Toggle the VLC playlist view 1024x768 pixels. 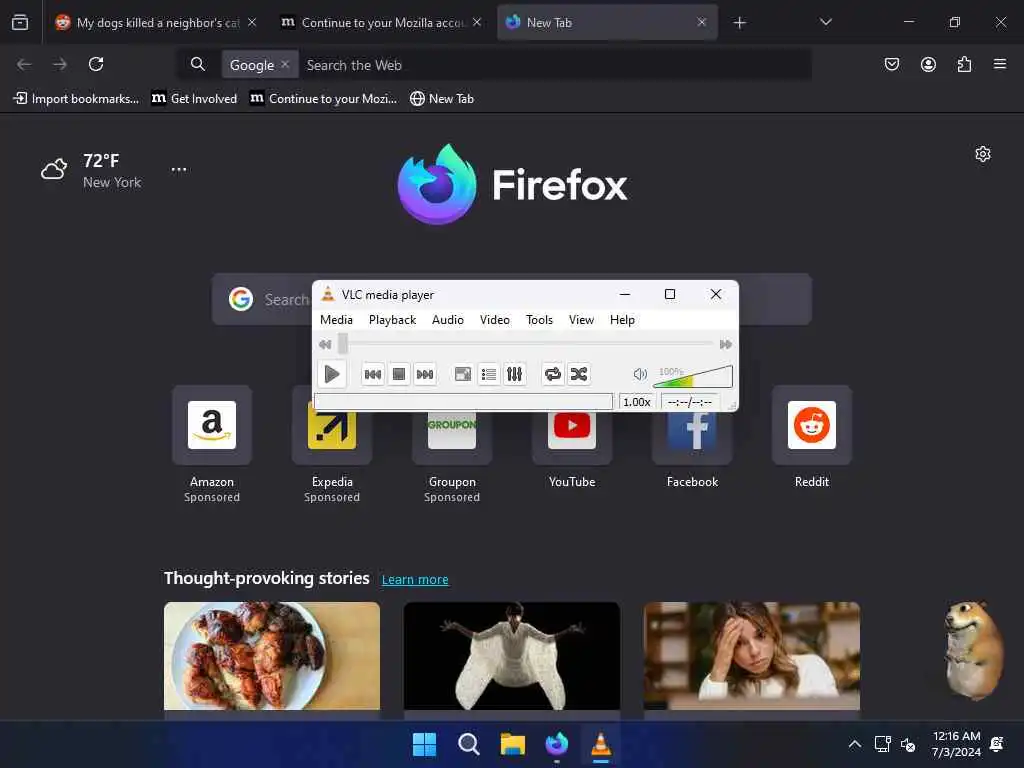[488, 374]
